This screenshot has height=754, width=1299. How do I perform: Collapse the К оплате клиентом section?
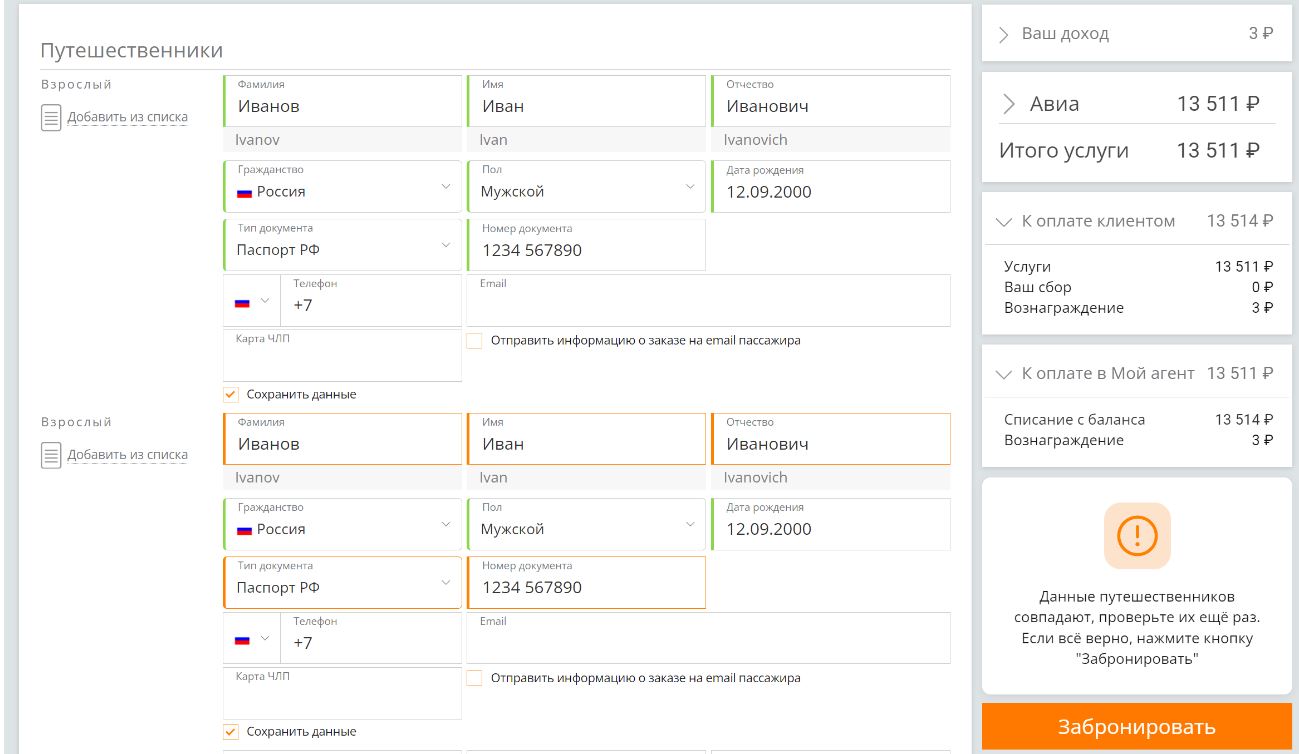(x=1004, y=222)
